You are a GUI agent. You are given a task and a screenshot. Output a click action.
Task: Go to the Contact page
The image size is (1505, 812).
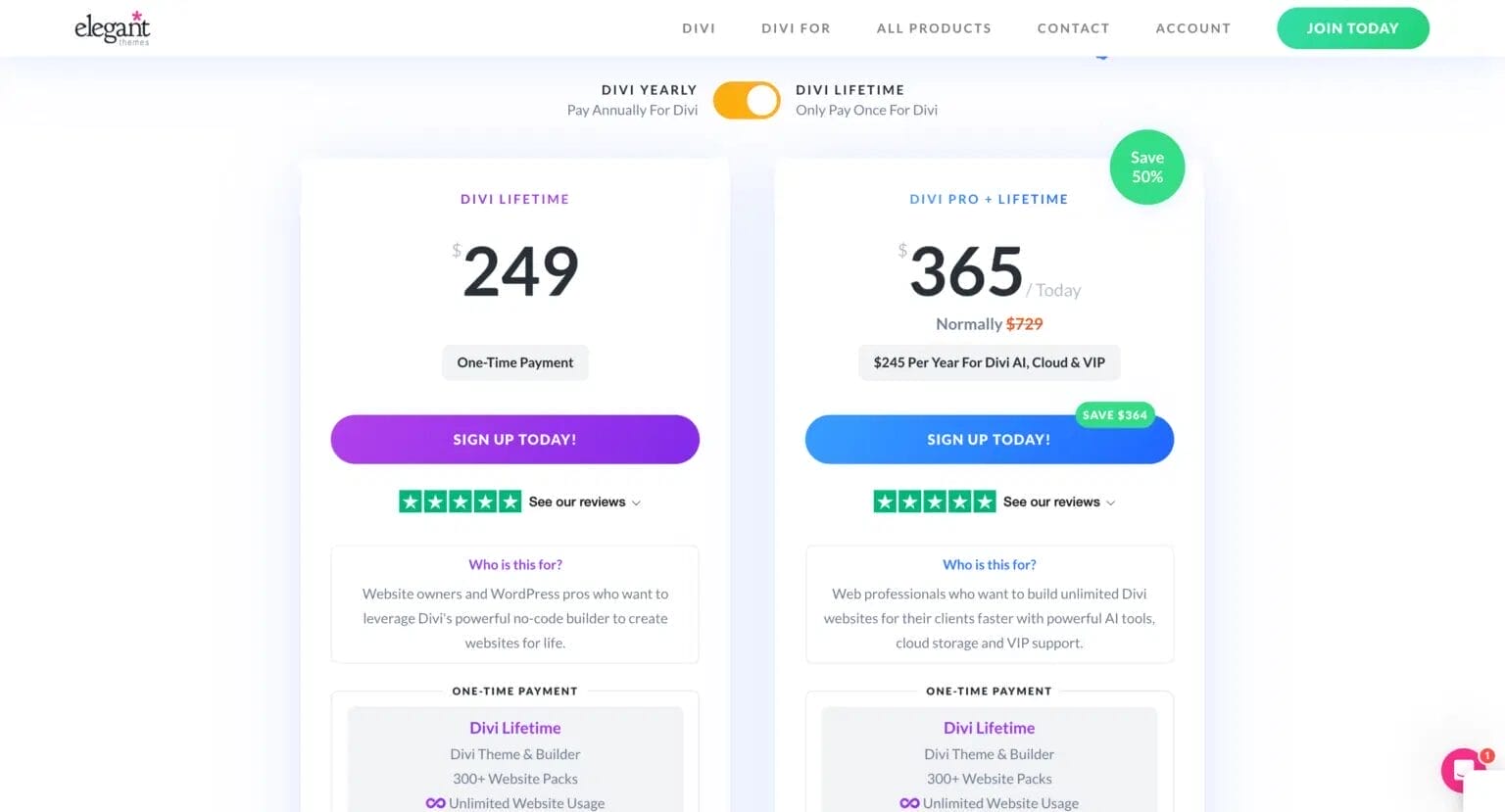pos(1073,28)
